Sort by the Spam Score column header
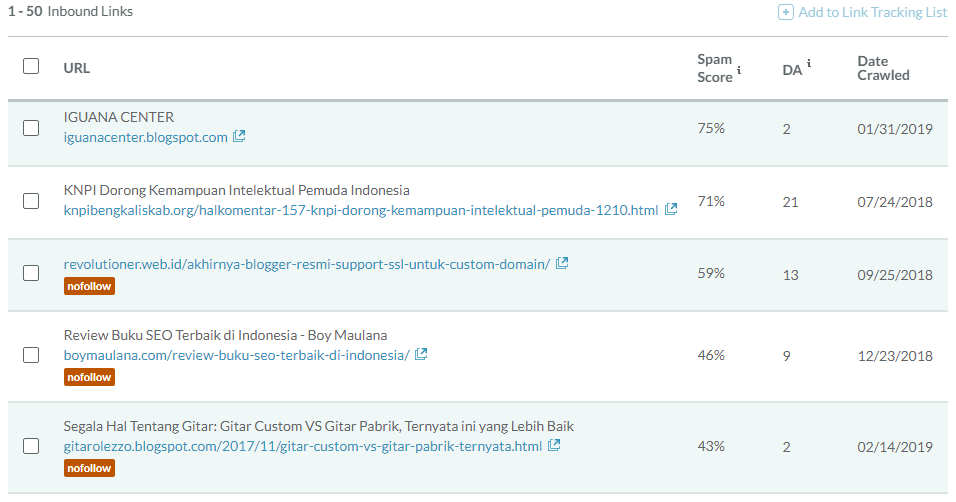The width and height of the screenshot is (956, 502). click(x=715, y=68)
